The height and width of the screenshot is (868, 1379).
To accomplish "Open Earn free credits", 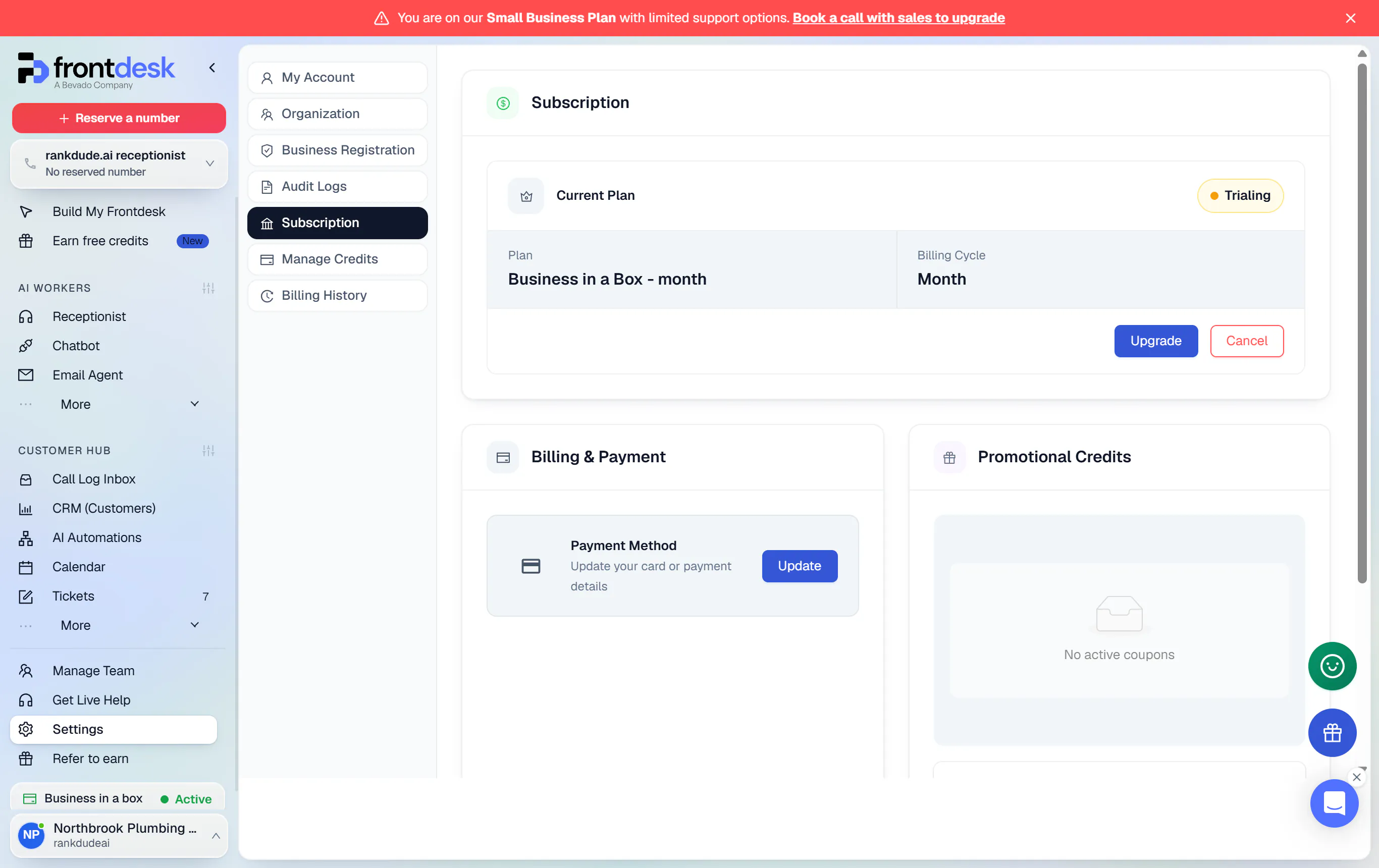I will tap(114, 241).
